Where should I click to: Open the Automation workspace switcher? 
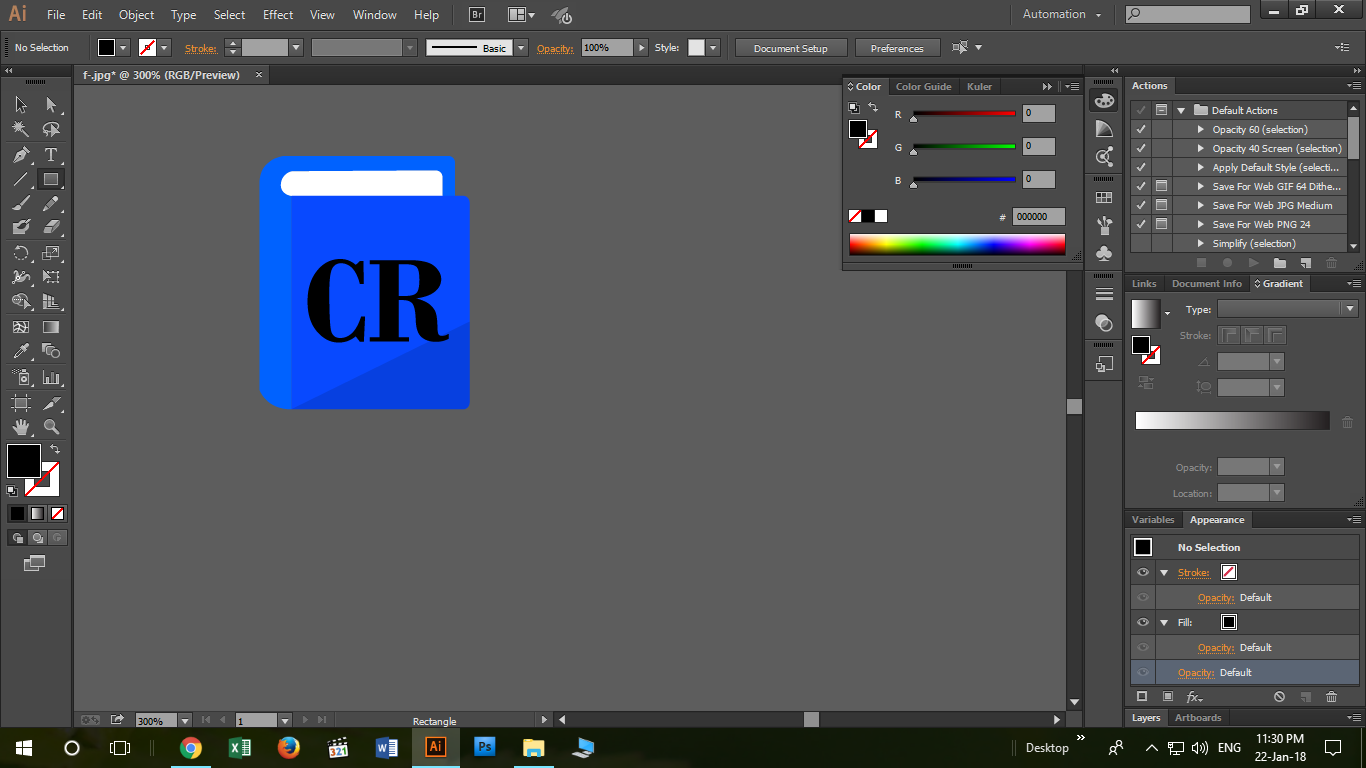click(x=1061, y=15)
